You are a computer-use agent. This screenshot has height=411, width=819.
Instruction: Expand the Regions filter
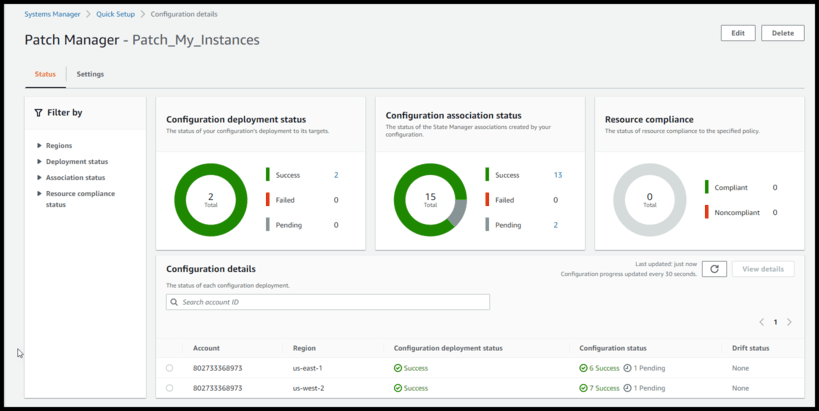[39, 146]
